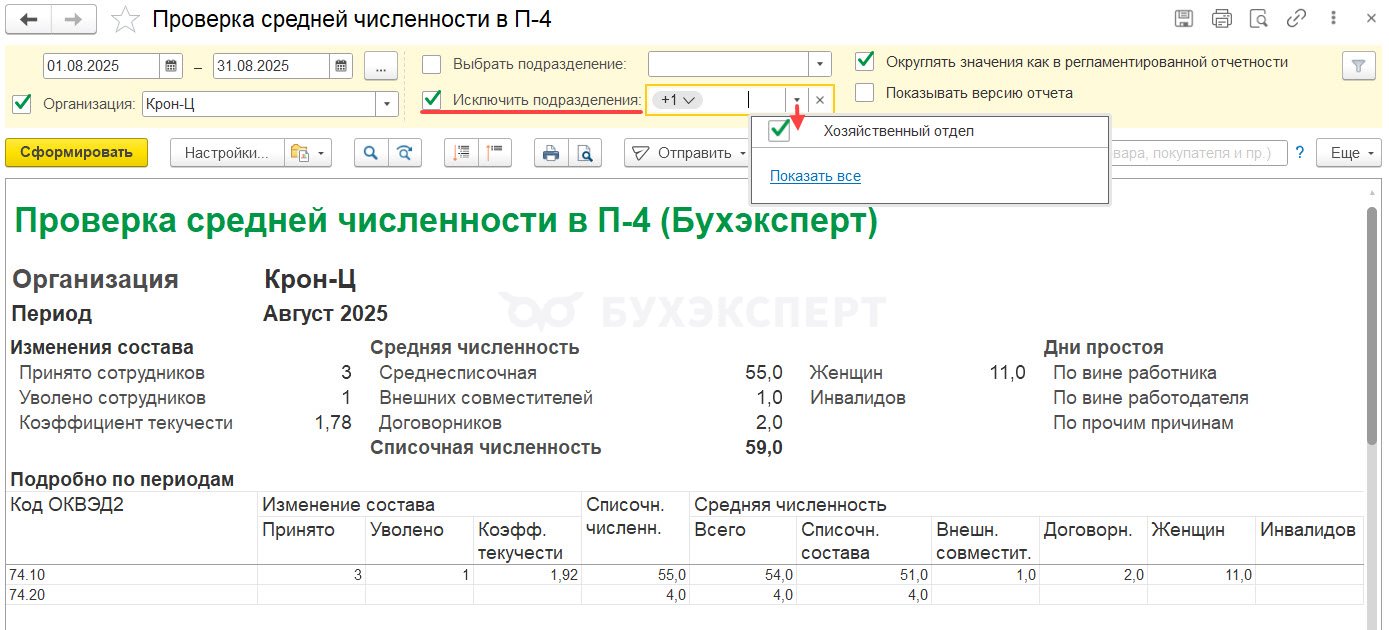Go back with the left arrow button

click(29, 19)
